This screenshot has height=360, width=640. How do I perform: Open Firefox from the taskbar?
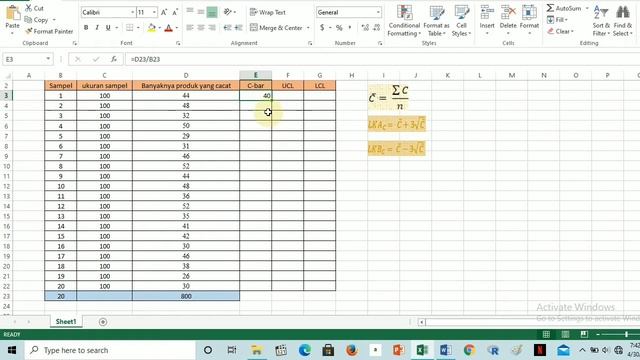click(351, 350)
